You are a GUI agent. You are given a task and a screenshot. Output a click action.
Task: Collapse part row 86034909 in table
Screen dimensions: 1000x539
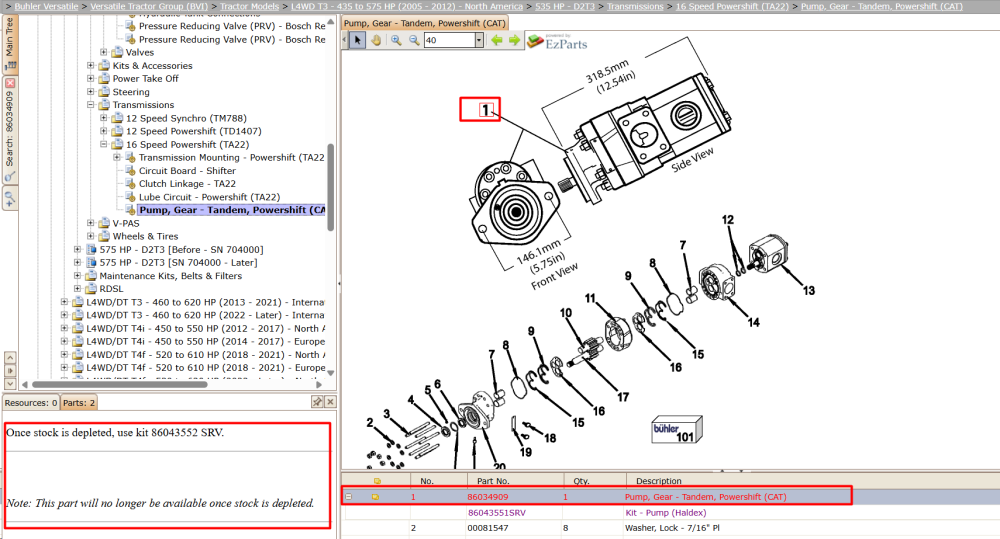pyautogui.click(x=348, y=496)
